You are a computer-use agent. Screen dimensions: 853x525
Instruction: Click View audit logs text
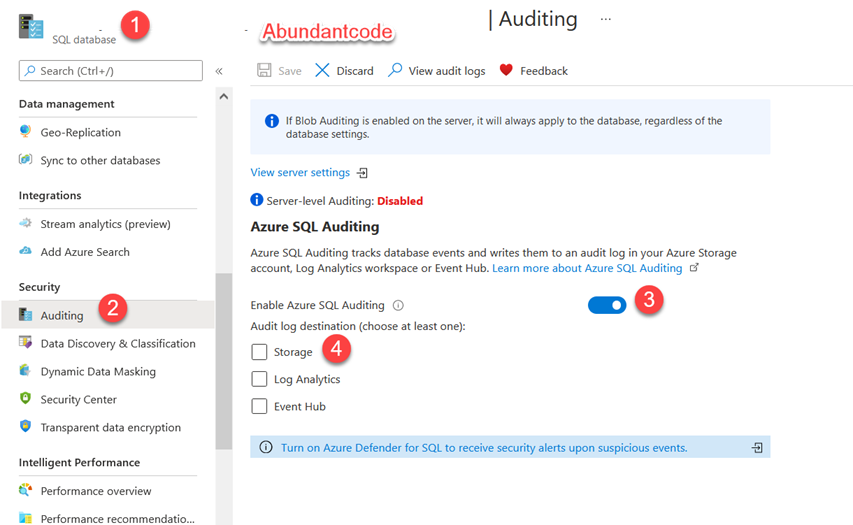click(x=447, y=71)
